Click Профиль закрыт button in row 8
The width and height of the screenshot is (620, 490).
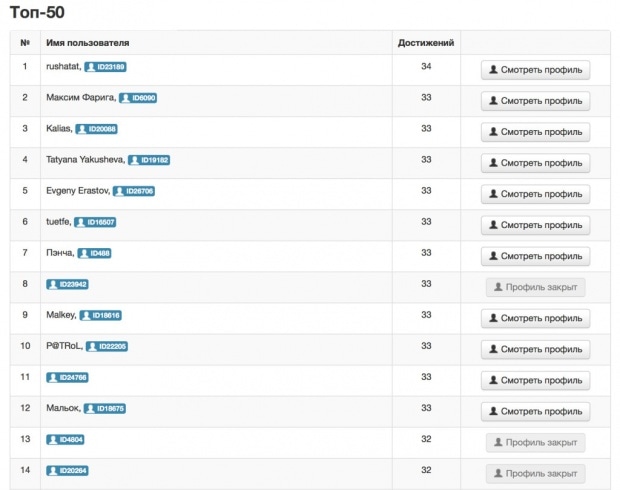pos(535,287)
